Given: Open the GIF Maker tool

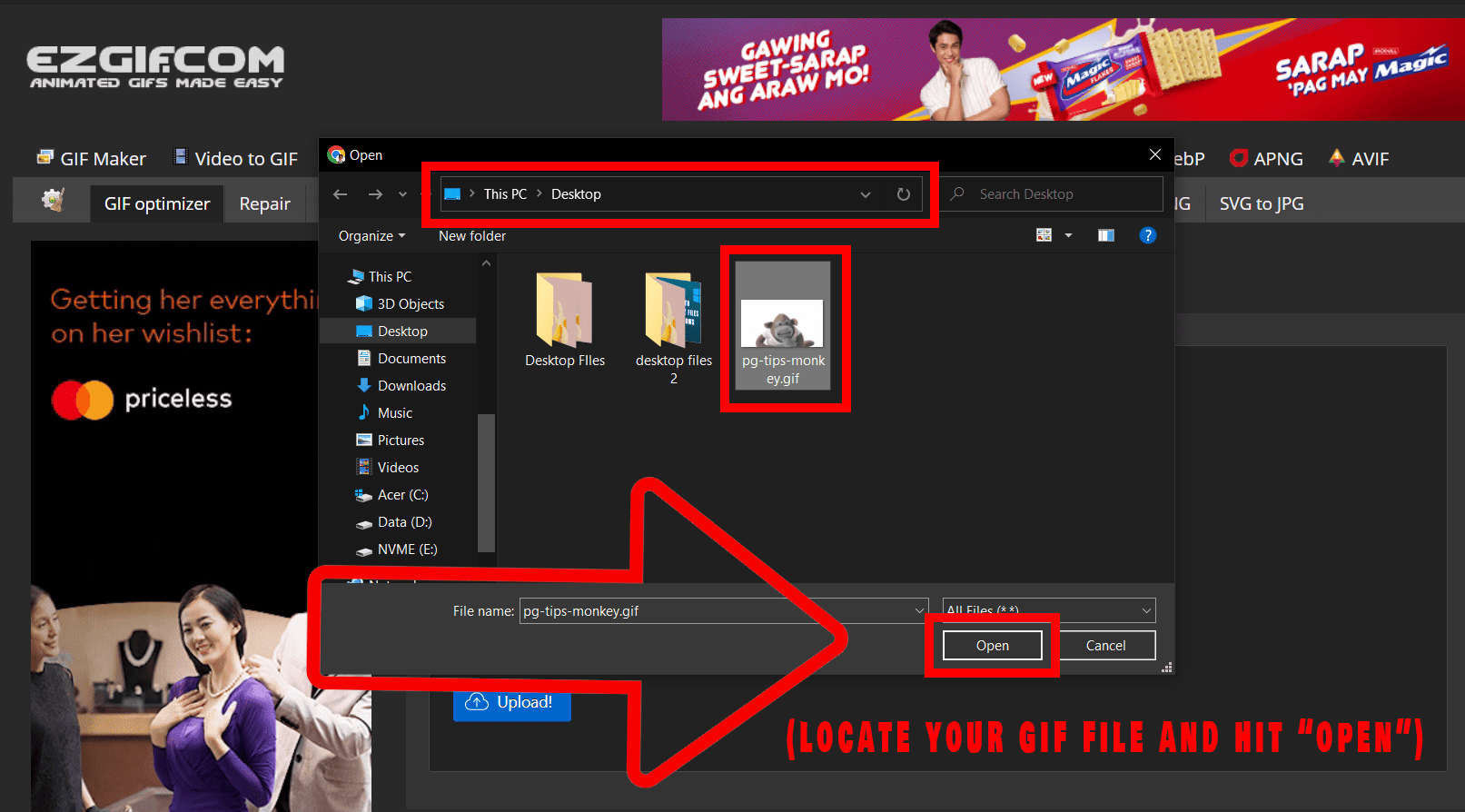Looking at the screenshot, I should click(91, 158).
